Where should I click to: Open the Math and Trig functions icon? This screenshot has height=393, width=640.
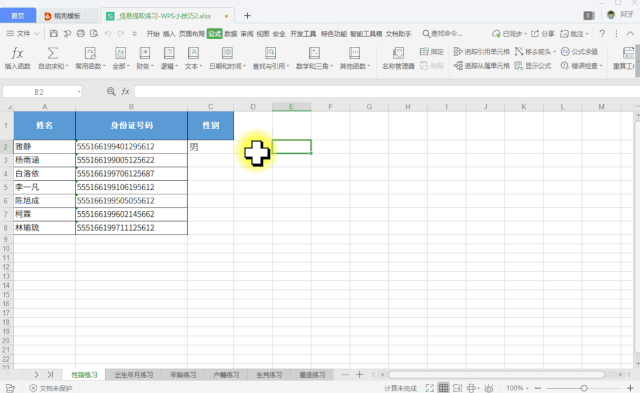point(314,53)
